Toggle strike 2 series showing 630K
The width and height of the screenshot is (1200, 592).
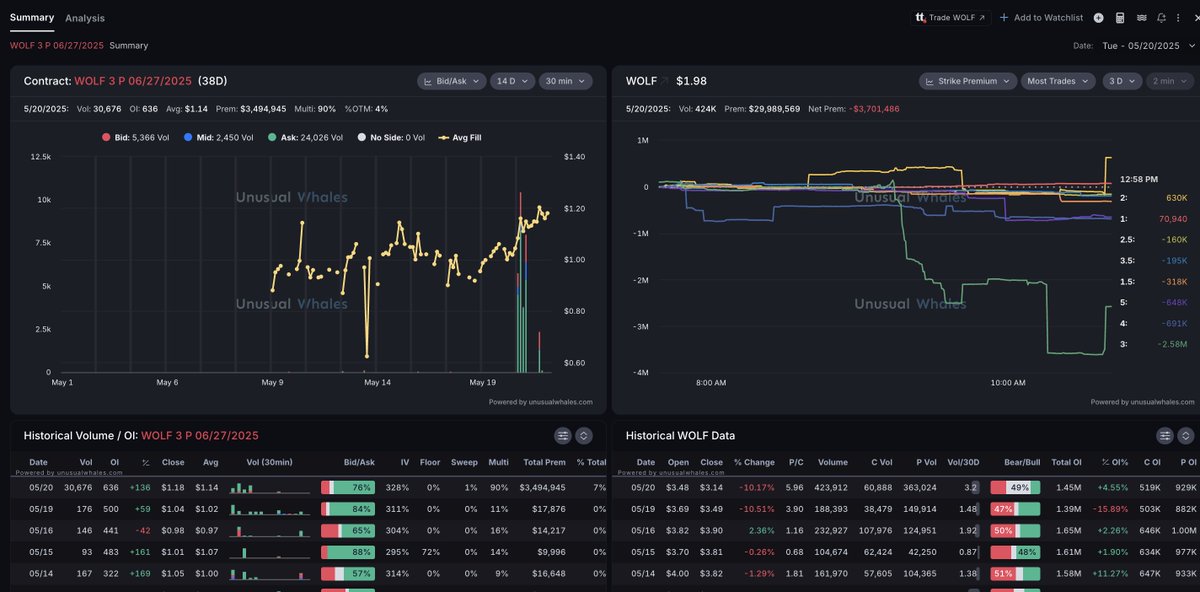(x=1153, y=198)
